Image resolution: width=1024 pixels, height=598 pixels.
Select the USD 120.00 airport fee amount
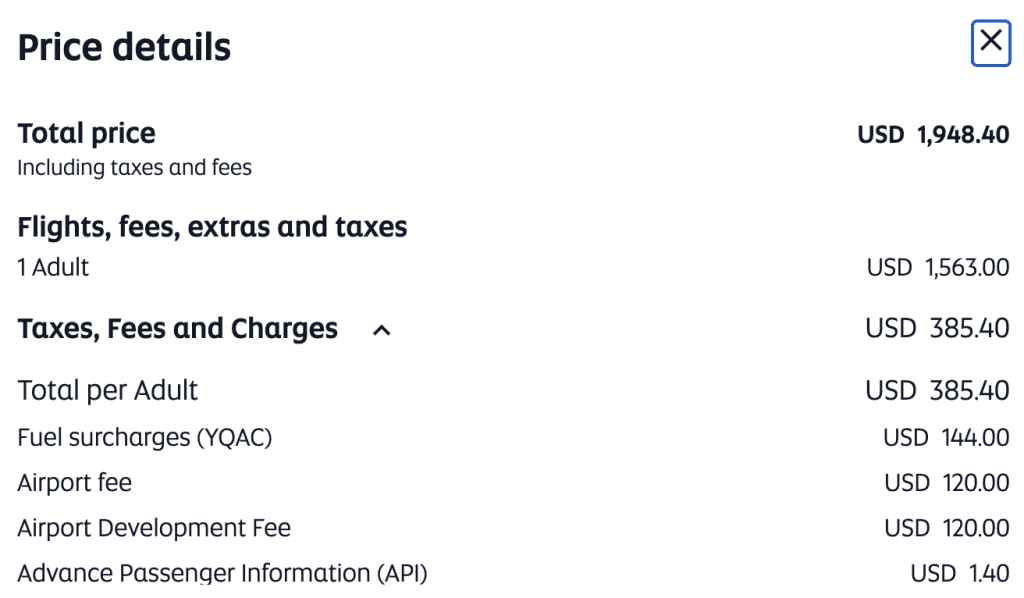pos(942,482)
